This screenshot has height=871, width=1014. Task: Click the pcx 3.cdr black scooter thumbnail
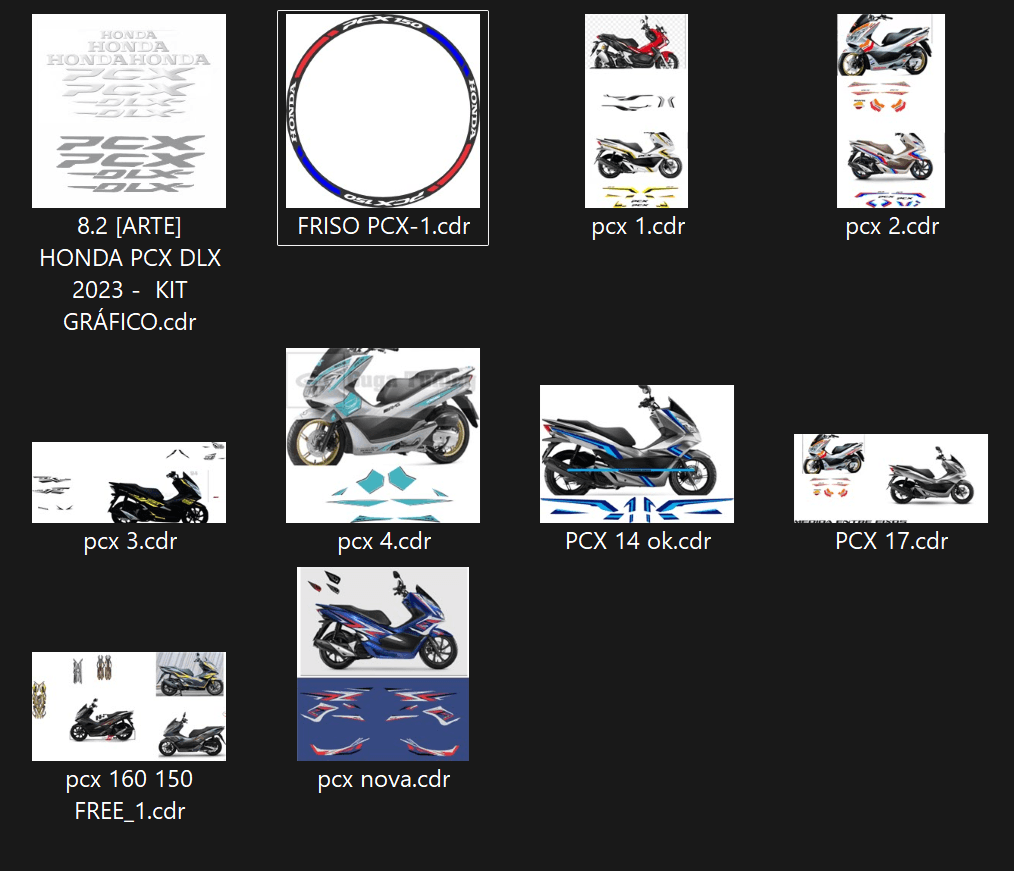(129, 483)
